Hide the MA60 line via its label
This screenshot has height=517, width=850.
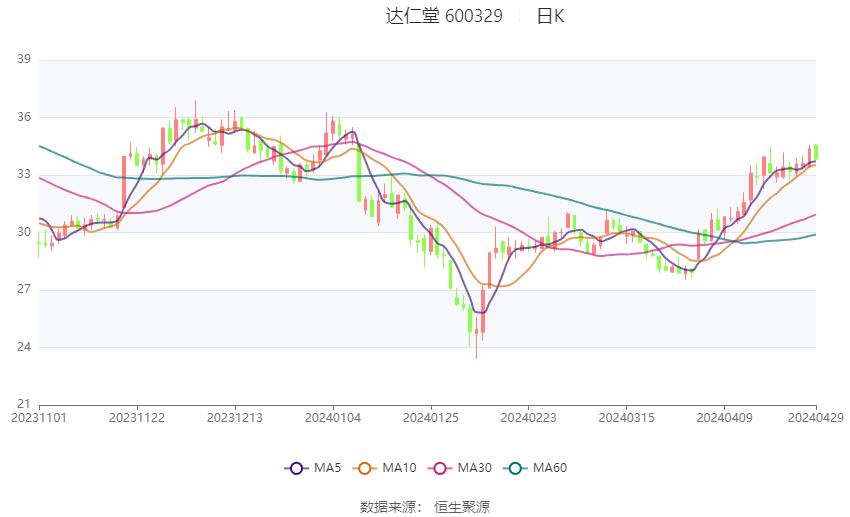tap(550, 468)
